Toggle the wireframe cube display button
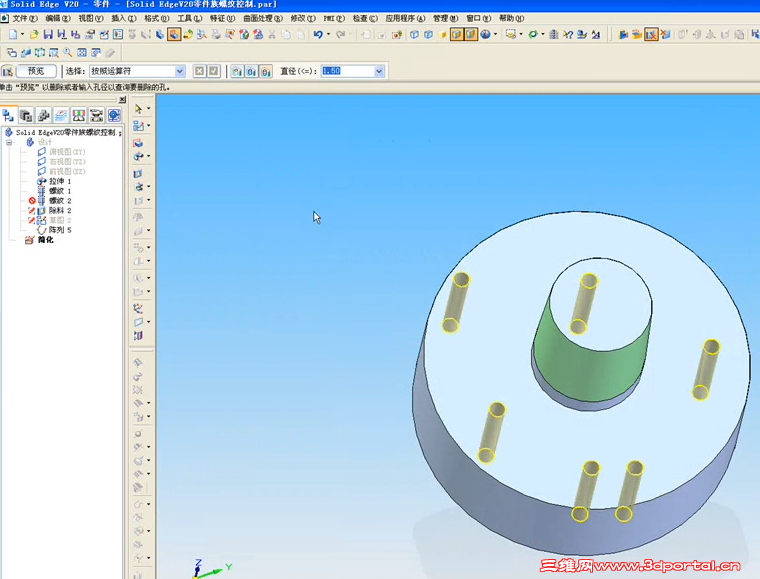This screenshot has width=760, height=579. 414,34
